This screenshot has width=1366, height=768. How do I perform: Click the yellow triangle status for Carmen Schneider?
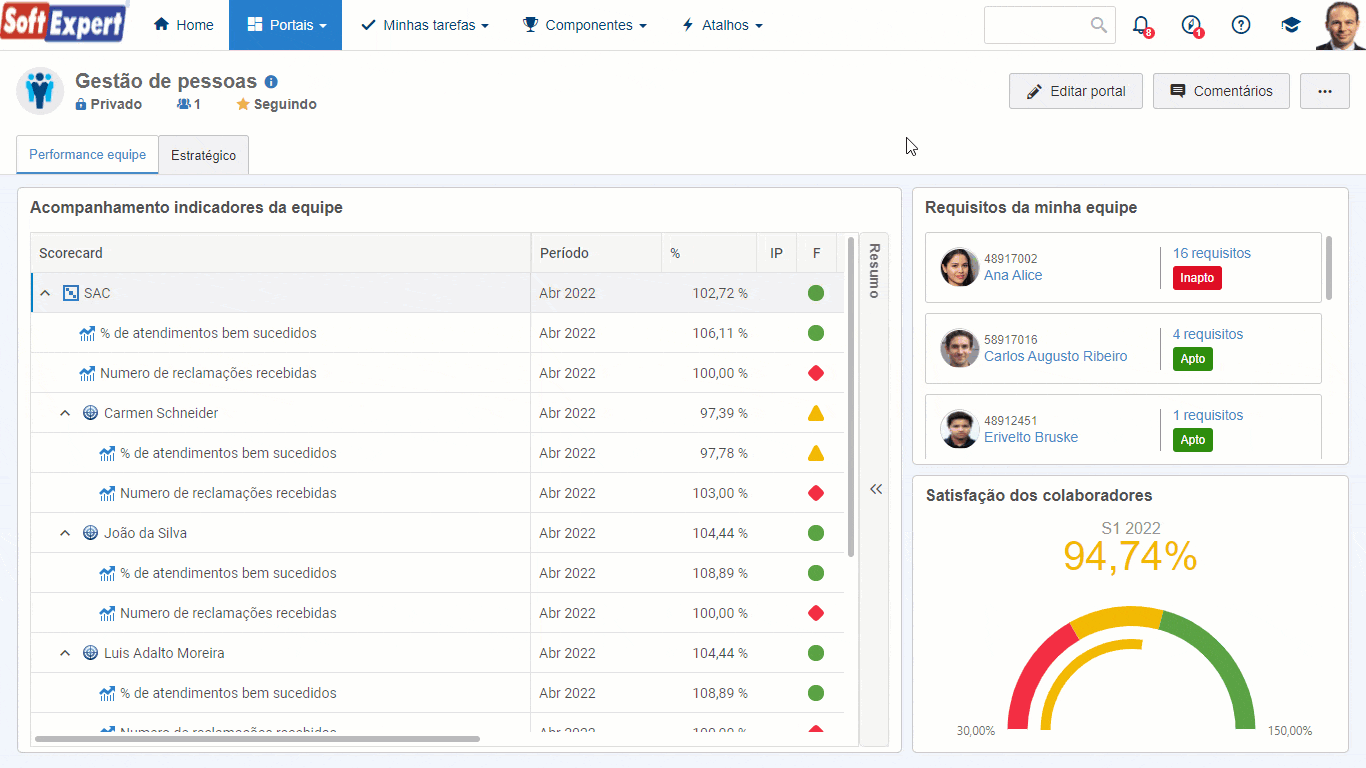[816, 413]
